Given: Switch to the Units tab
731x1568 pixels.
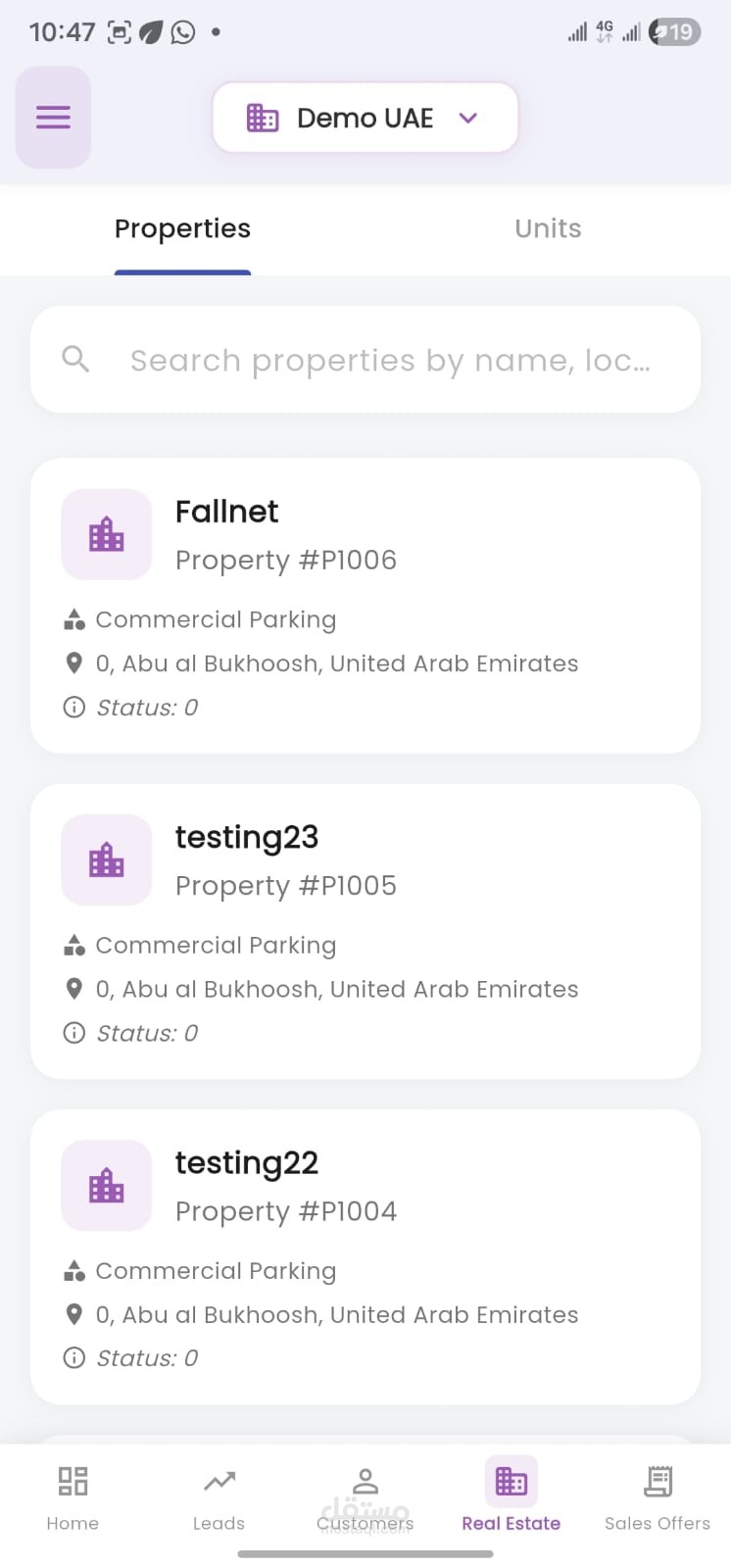Looking at the screenshot, I should click(548, 229).
